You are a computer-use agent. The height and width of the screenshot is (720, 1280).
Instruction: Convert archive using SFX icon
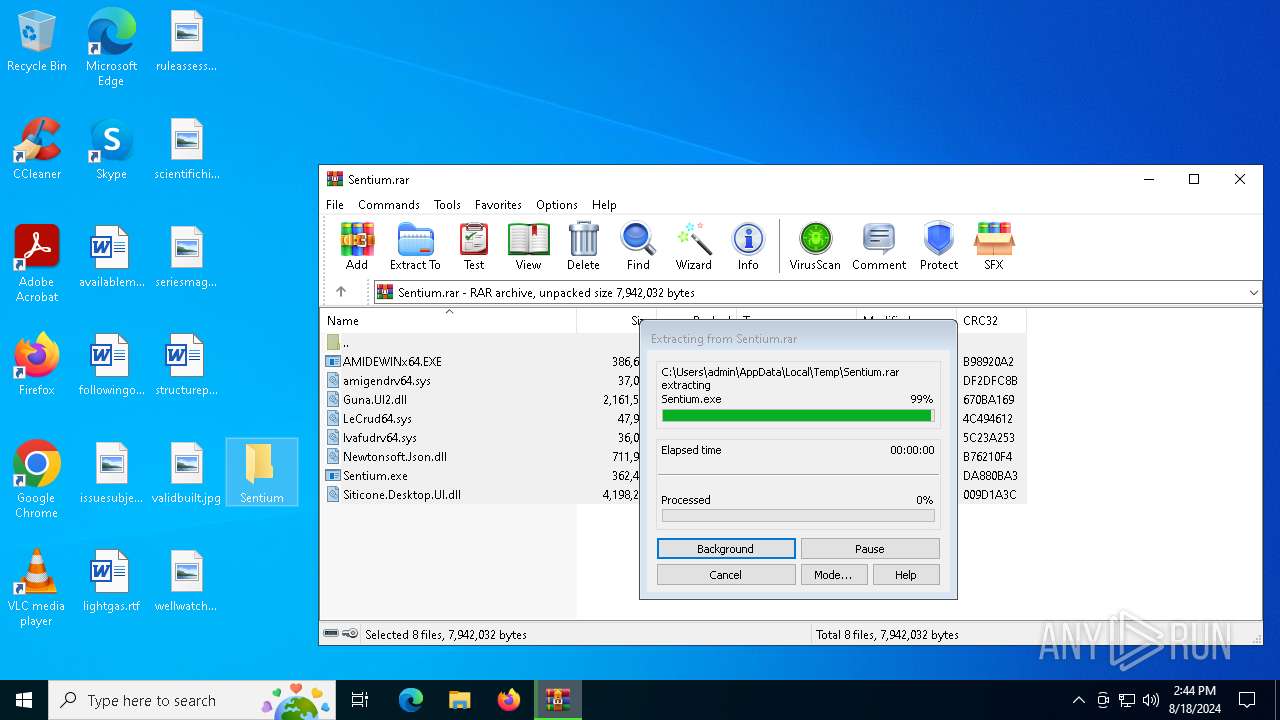click(994, 246)
